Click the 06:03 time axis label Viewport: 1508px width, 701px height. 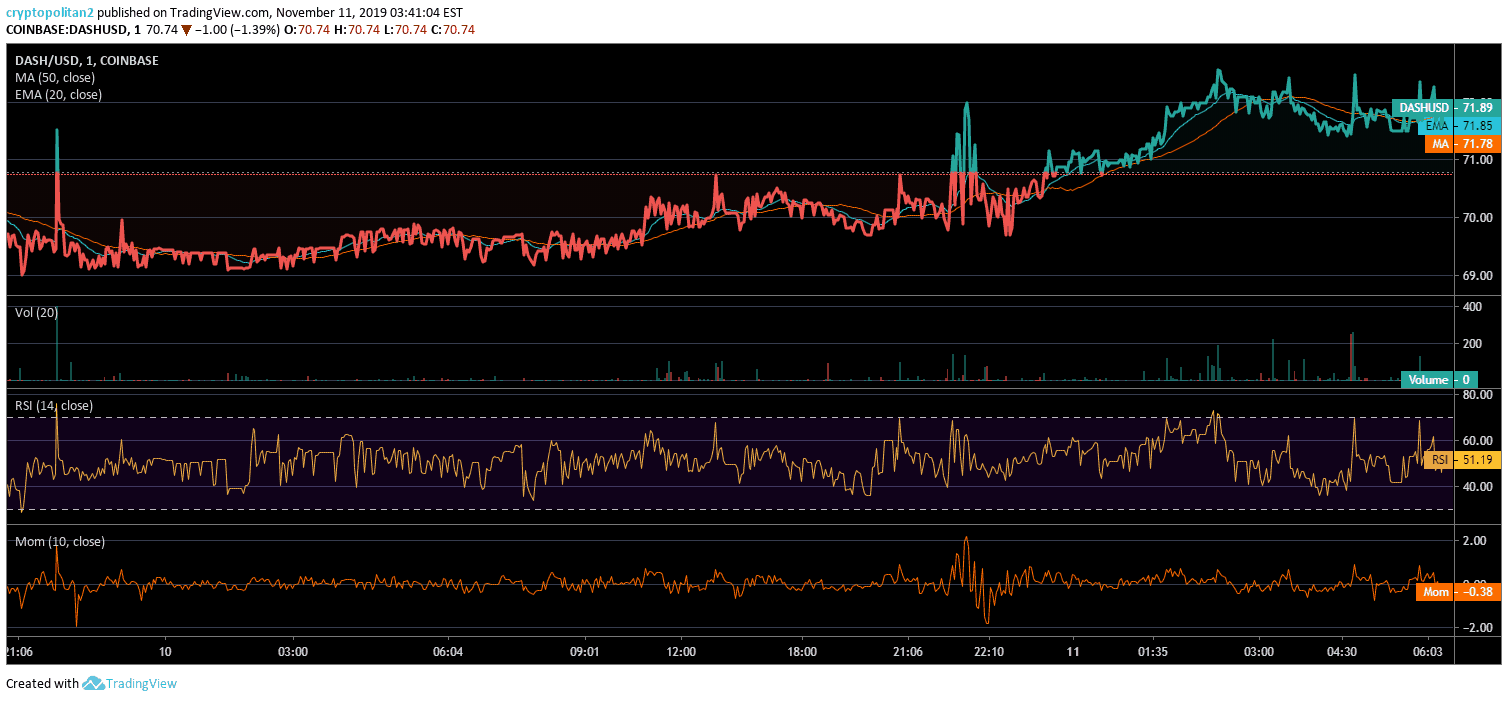[x=1427, y=652]
